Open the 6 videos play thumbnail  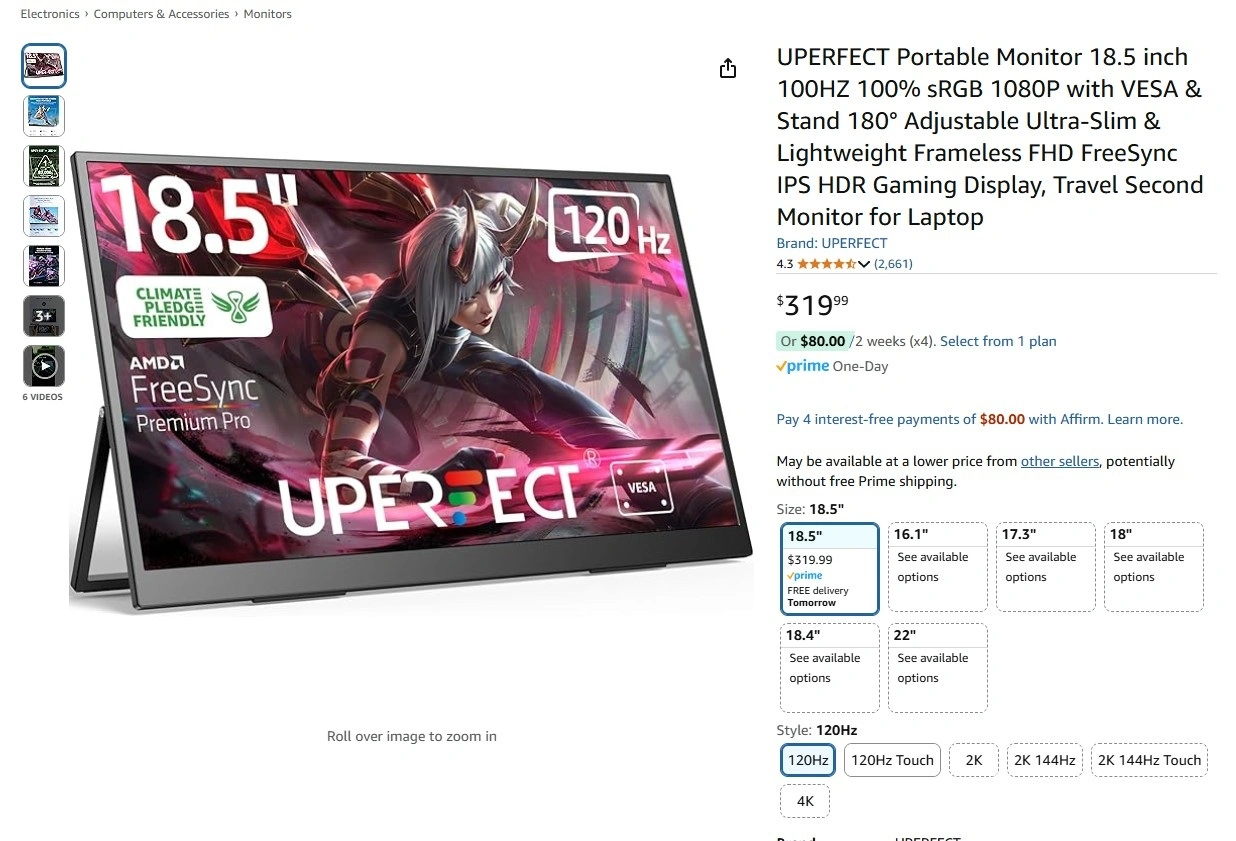[x=44, y=366]
